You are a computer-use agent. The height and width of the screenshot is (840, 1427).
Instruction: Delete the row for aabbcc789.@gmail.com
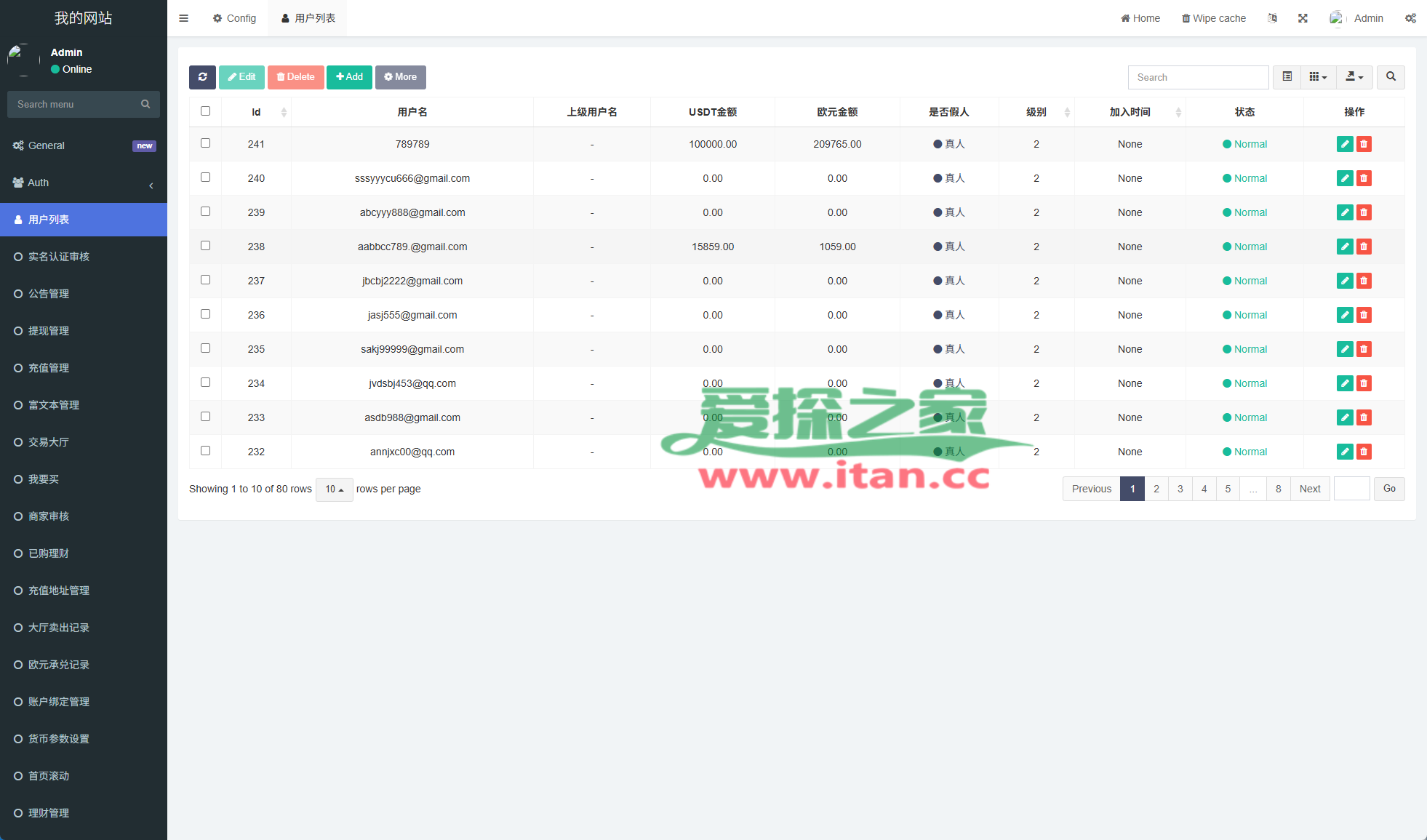click(x=1364, y=247)
